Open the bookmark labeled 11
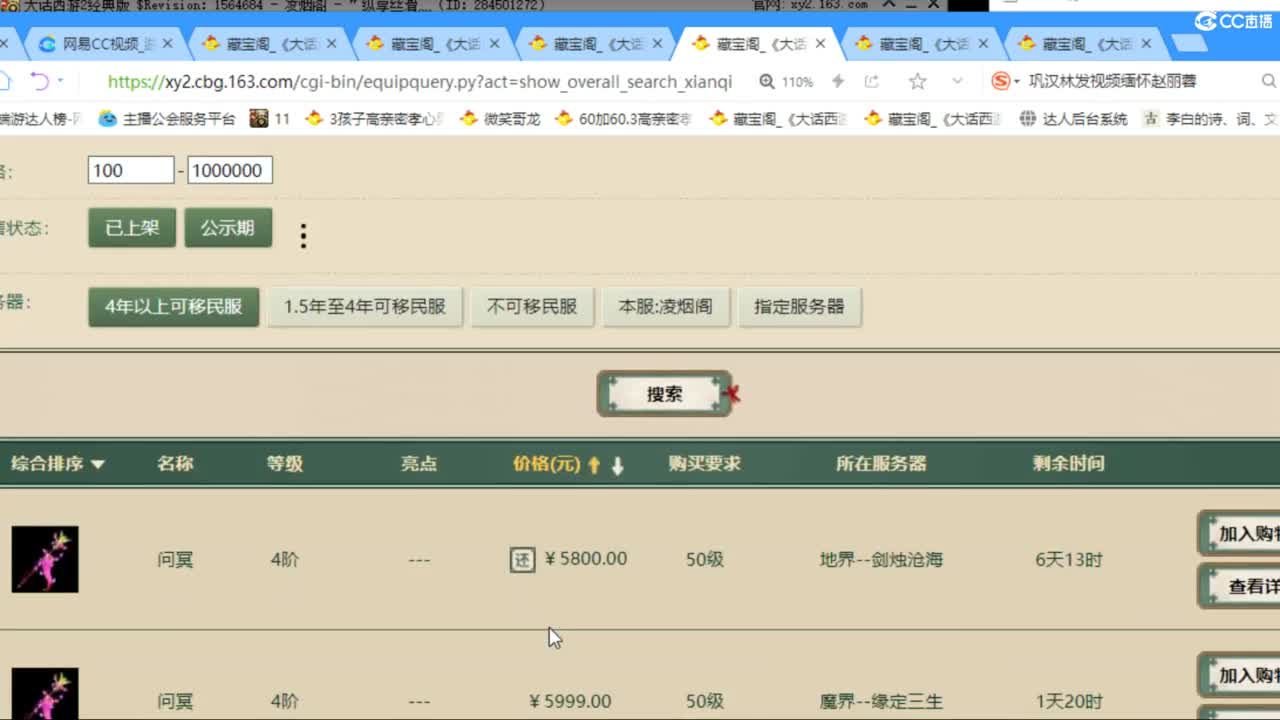 pos(270,119)
